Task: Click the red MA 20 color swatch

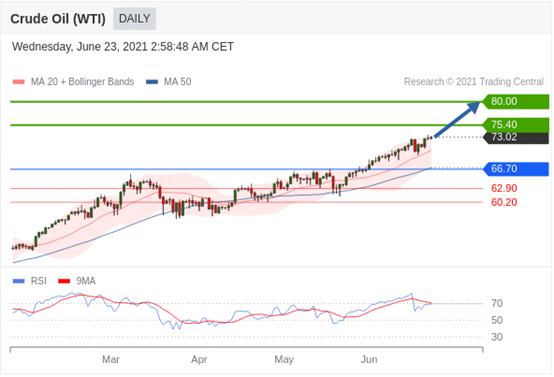Action: 19,82
